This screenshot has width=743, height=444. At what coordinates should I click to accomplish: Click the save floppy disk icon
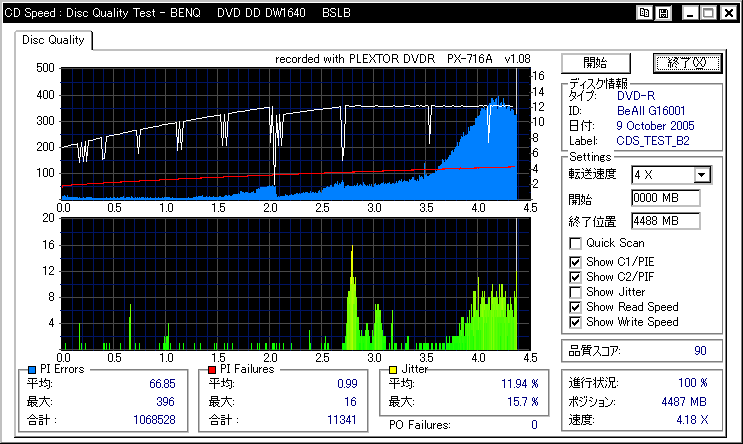coord(663,13)
